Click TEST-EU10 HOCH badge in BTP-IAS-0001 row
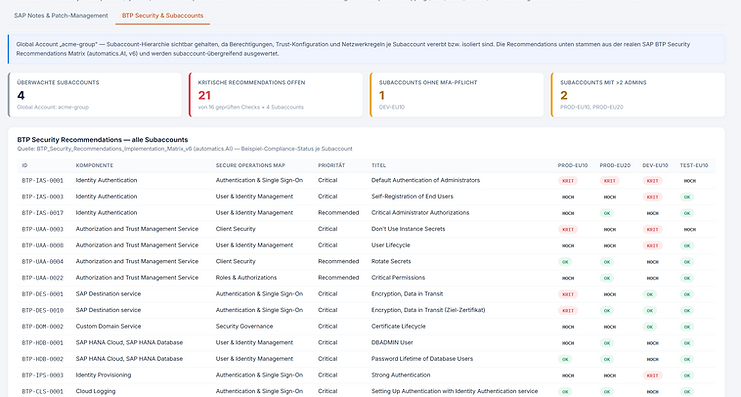 [689, 181]
